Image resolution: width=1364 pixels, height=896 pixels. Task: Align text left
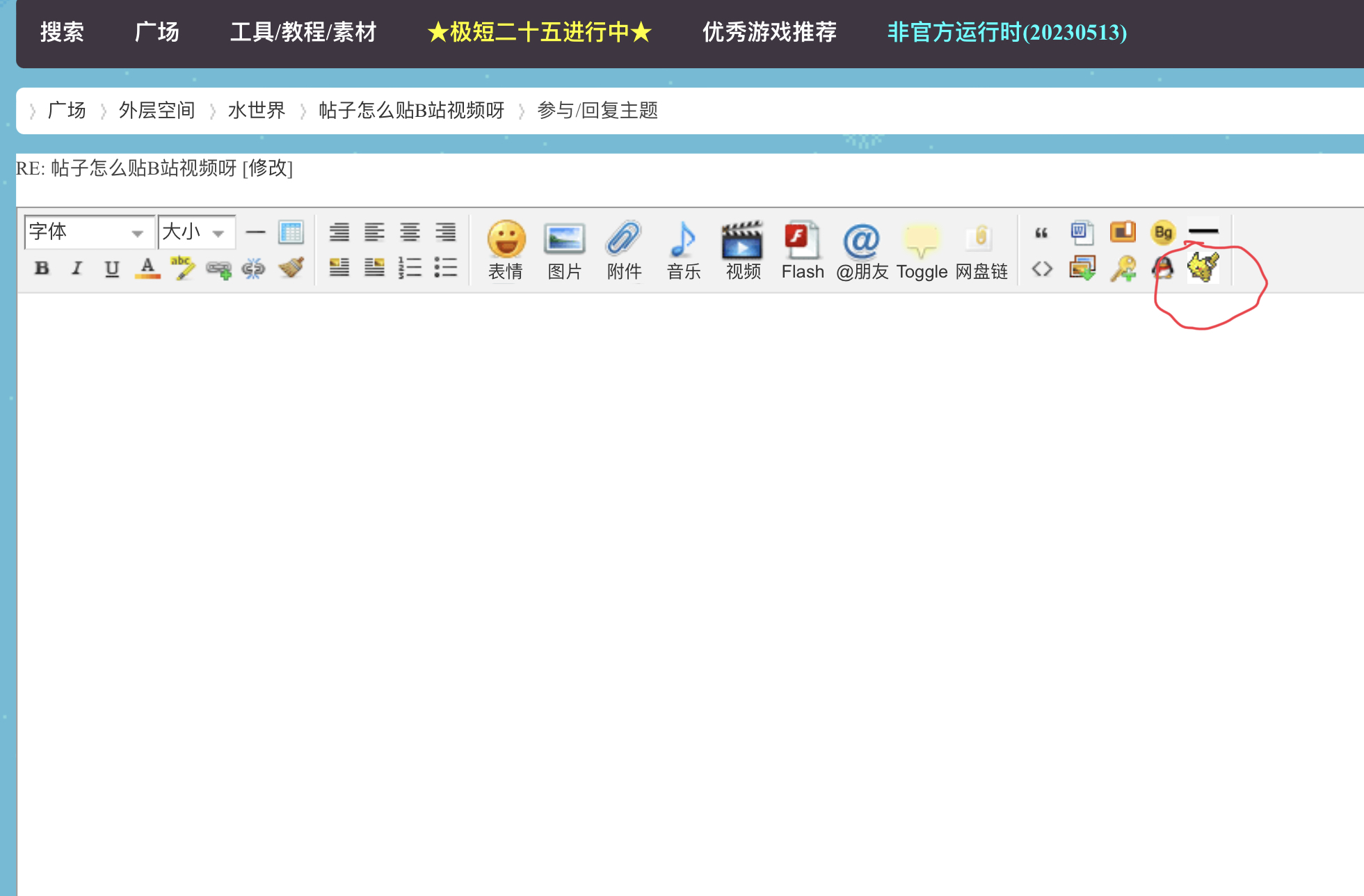point(374,232)
